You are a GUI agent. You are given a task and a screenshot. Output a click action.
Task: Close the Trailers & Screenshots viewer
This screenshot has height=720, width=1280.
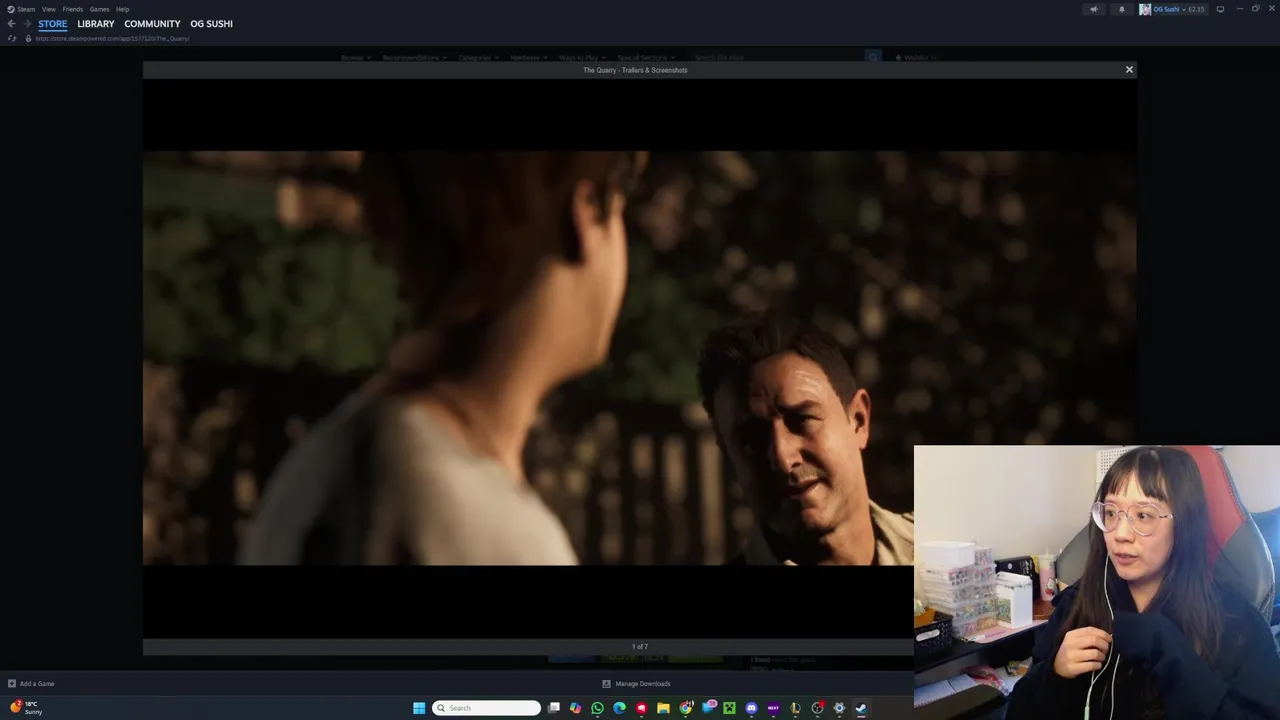coord(1129,70)
